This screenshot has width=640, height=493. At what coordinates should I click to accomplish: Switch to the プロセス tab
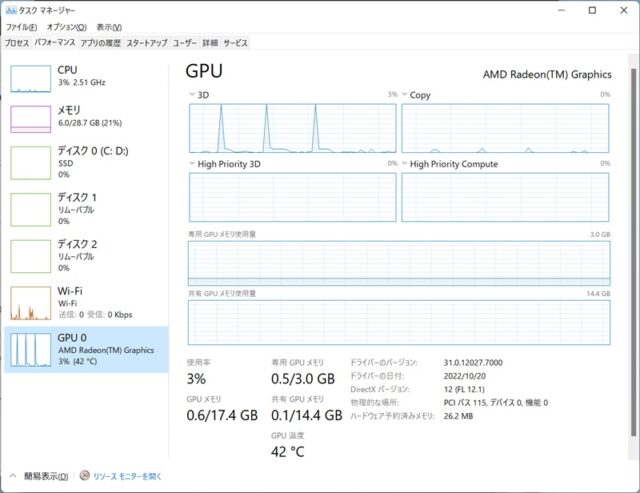tap(17, 43)
